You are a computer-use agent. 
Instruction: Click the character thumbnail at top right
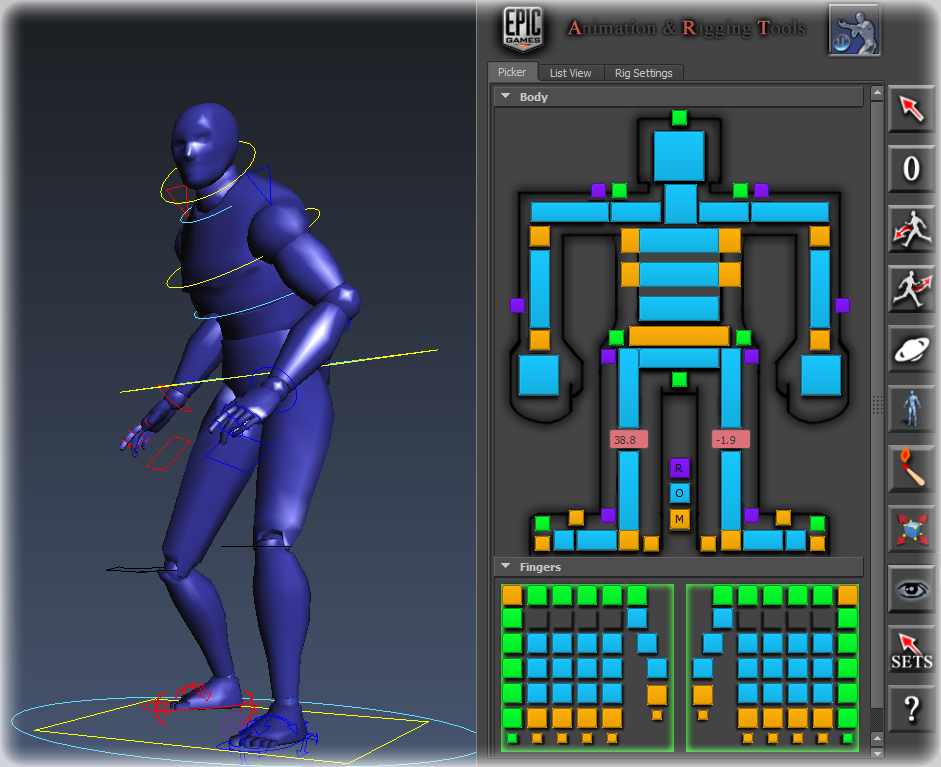click(855, 30)
